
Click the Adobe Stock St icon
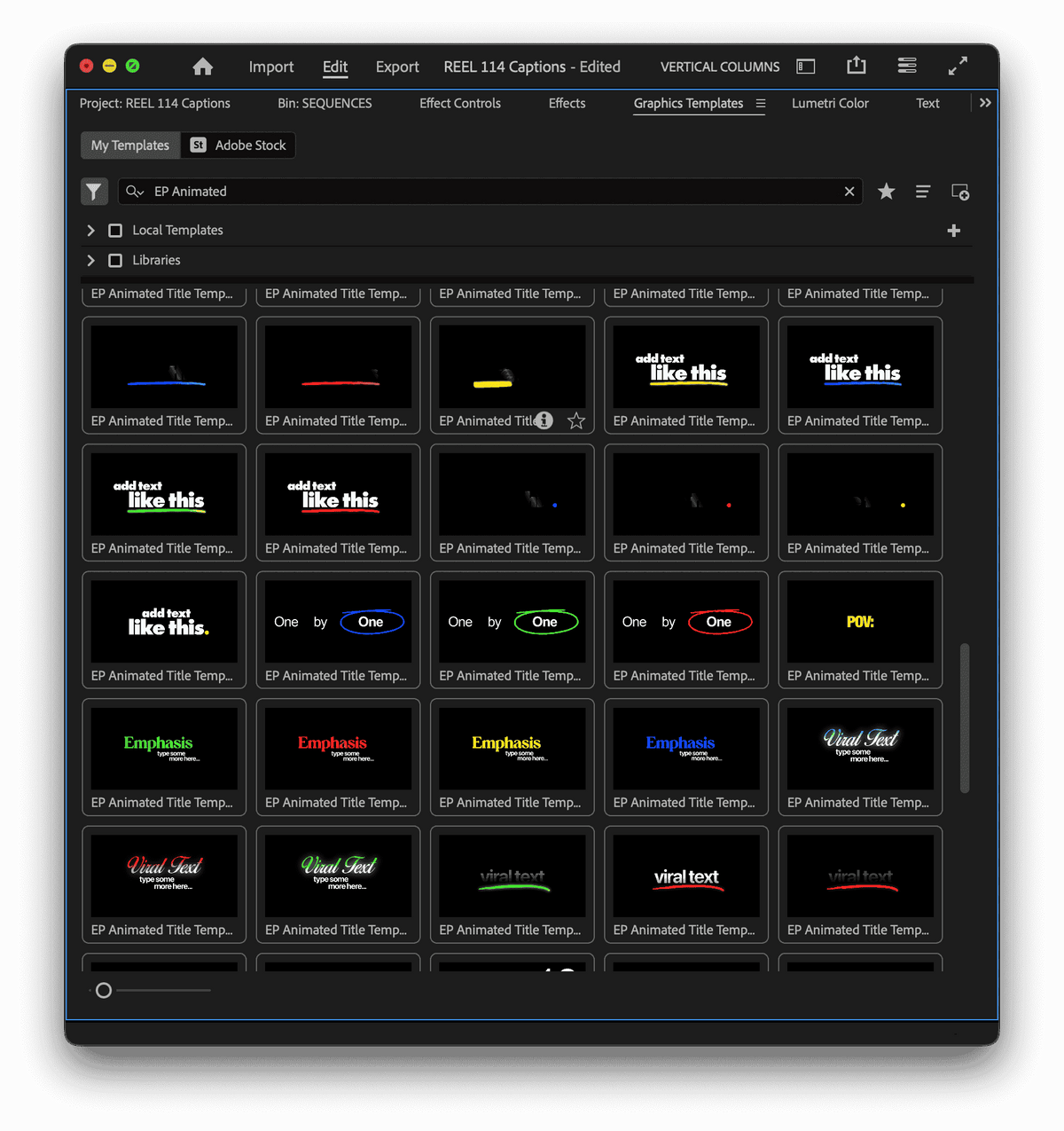pos(199,145)
